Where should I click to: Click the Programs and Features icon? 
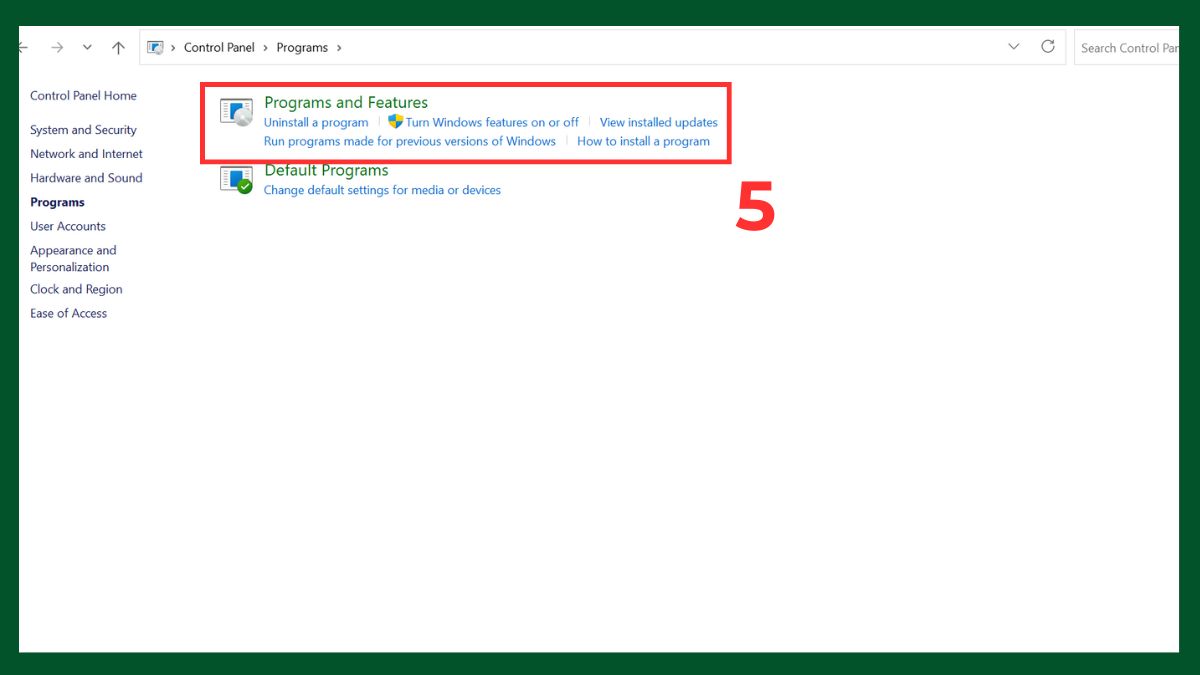(237, 113)
